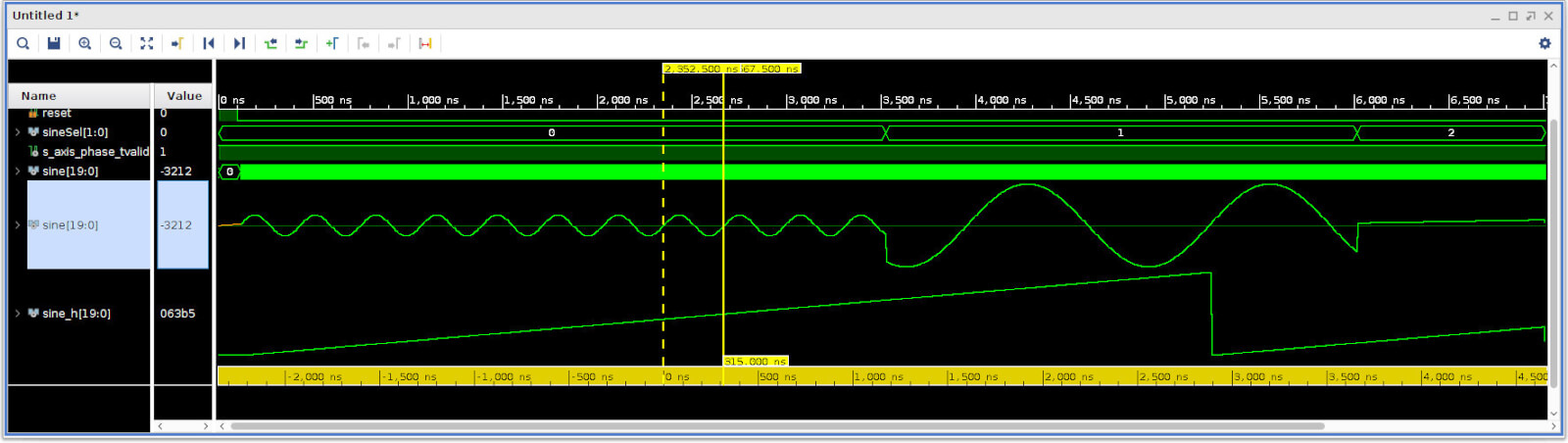The image size is (1568, 443).
Task: Expand the highlighted analog sine[19:0] signal
Action: [x=18, y=224]
